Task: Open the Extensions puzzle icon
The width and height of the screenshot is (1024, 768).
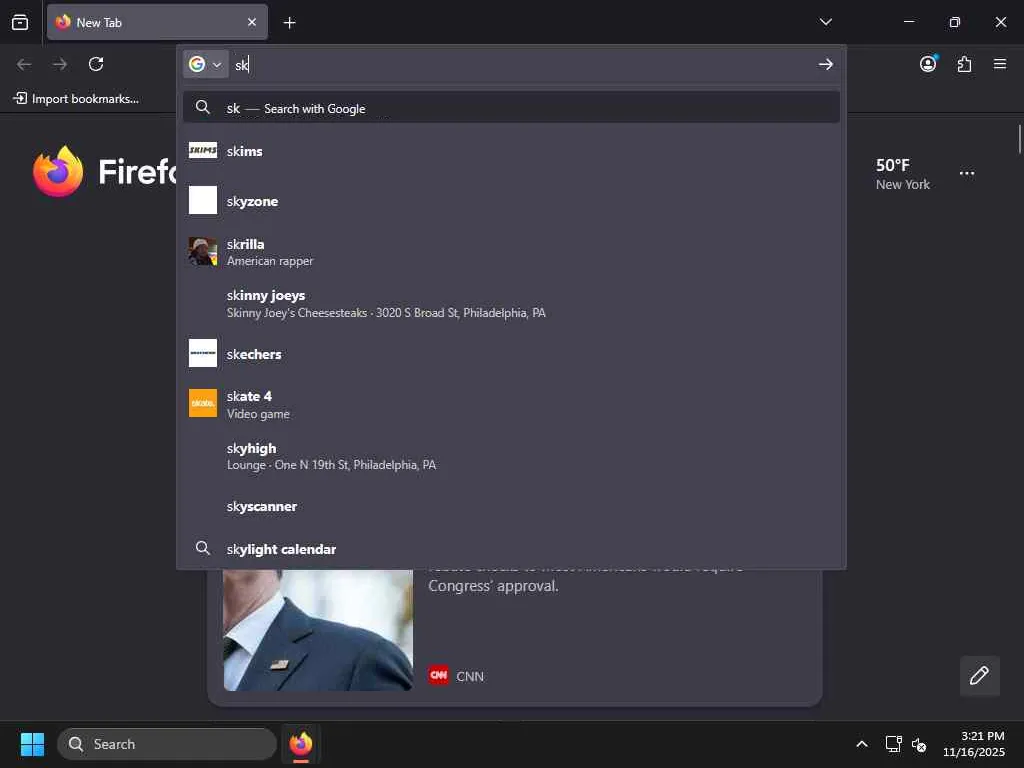Action: (x=965, y=64)
